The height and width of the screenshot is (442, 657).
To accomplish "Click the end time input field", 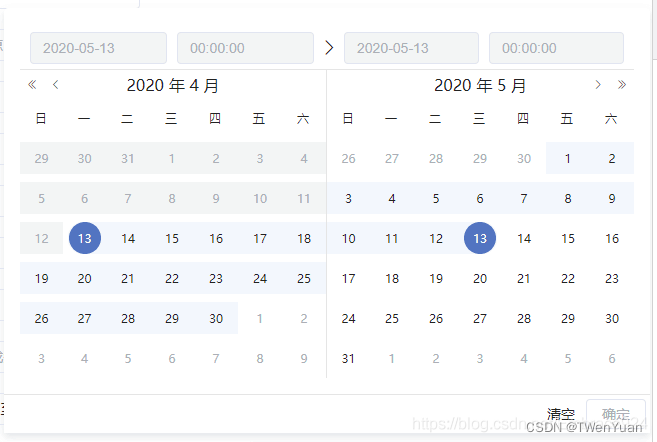I will (556, 48).
